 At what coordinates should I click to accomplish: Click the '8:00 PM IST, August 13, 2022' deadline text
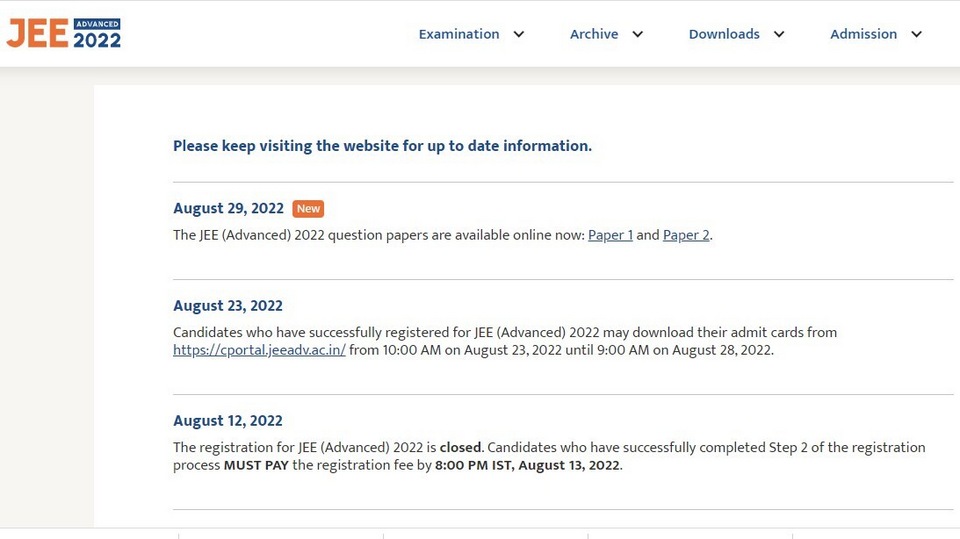(x=527, y=466)
